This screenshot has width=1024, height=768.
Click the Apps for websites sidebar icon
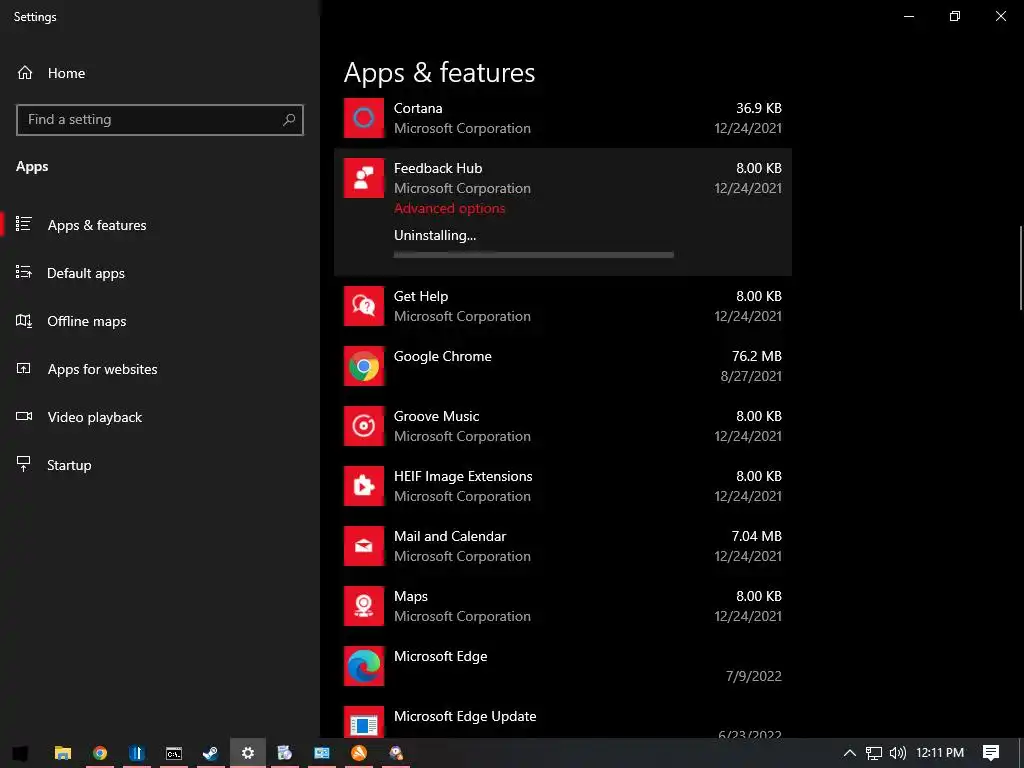(x=24, y=368)
